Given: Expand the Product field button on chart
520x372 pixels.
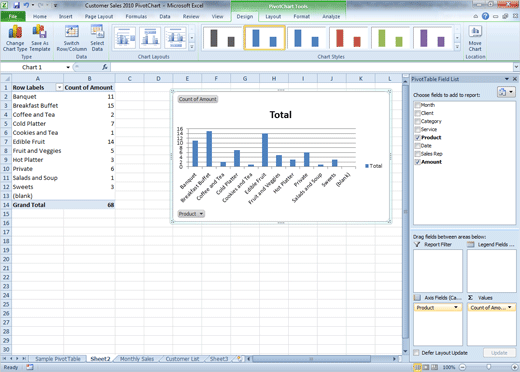Looking at the screenshot, I should [x=191, y=214].
